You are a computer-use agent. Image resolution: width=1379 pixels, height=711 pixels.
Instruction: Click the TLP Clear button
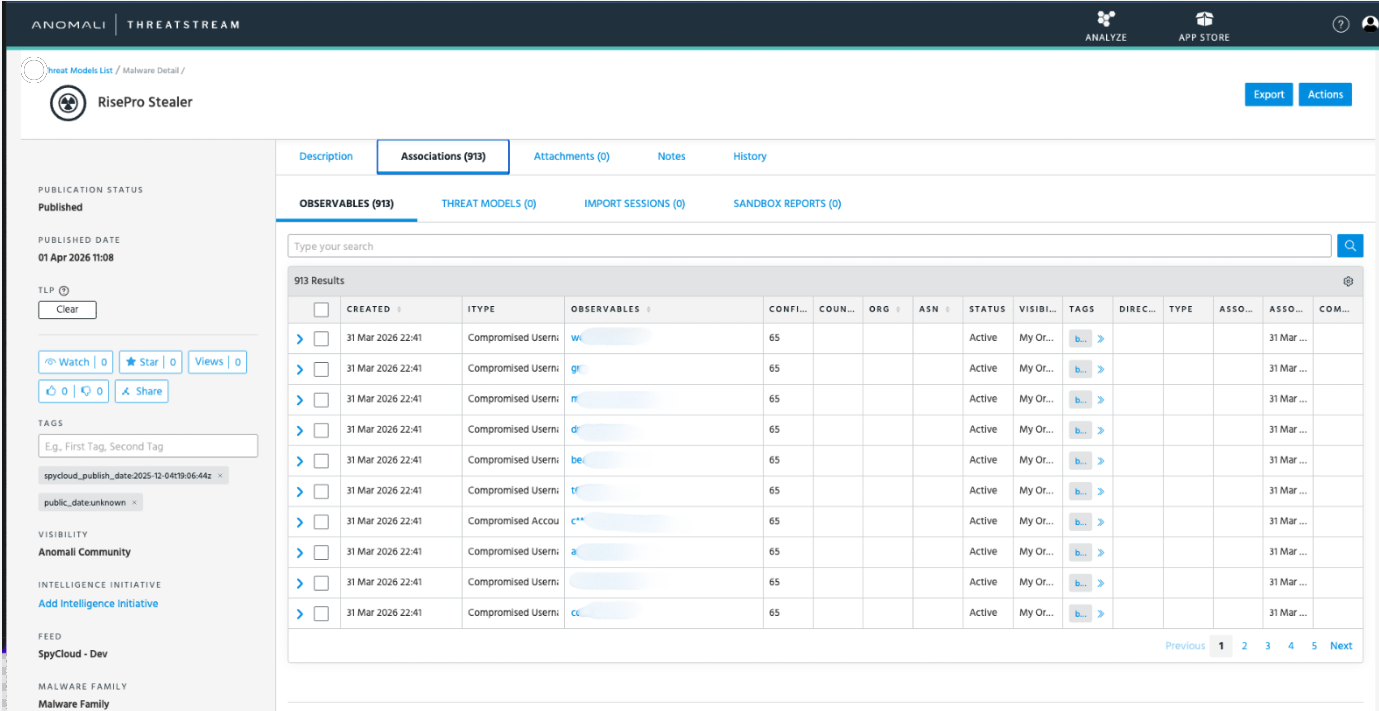(67, 309)
